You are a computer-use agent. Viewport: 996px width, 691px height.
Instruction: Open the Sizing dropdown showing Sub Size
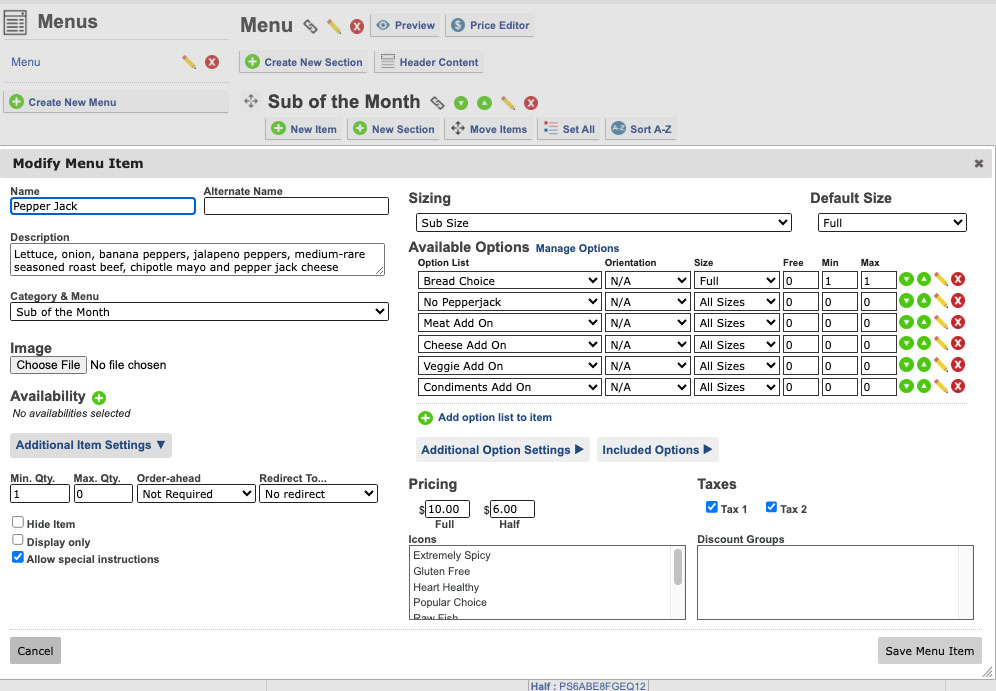603,223
